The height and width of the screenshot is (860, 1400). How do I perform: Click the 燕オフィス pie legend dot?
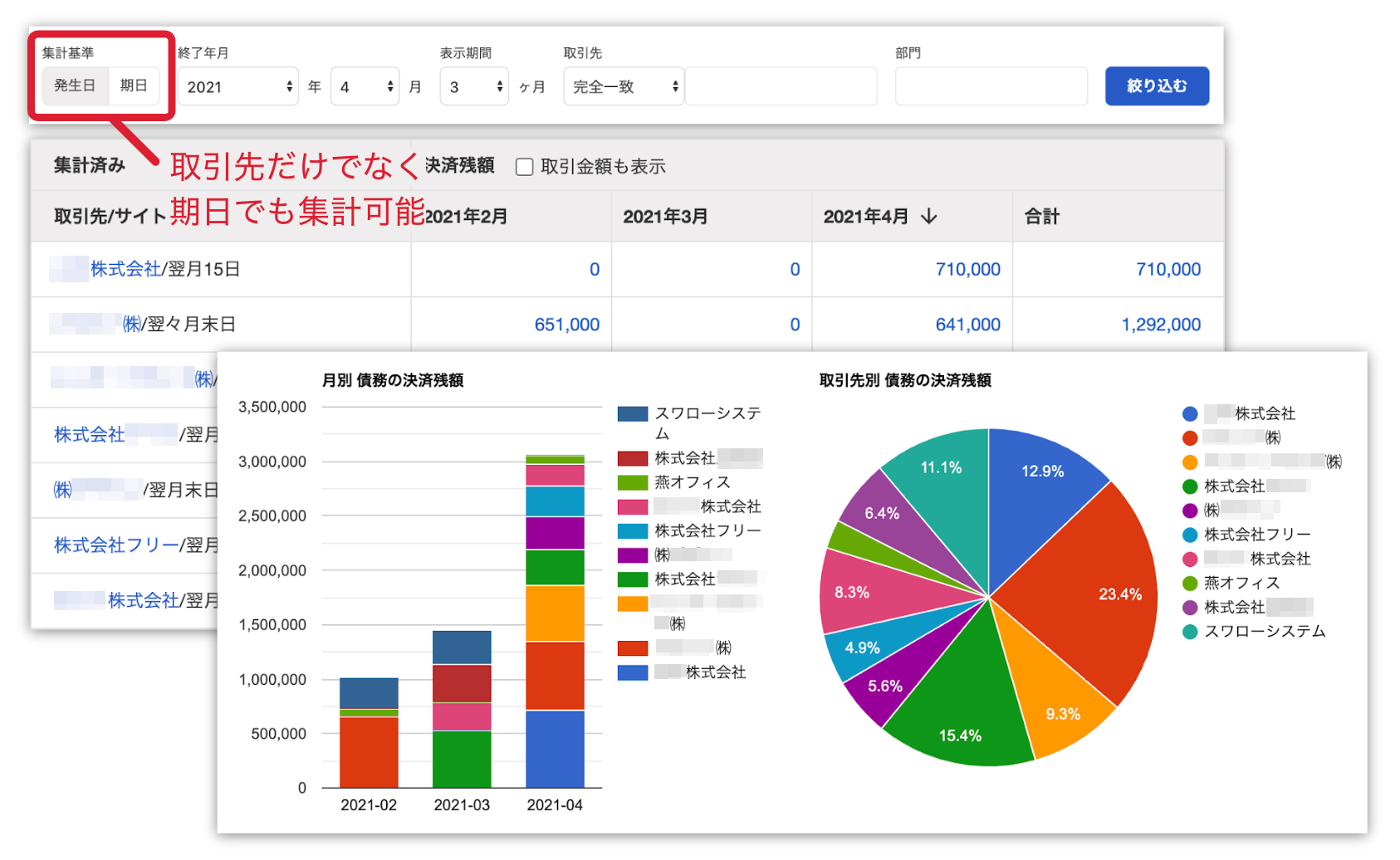pyautogui.click(x=1190, y=583)
